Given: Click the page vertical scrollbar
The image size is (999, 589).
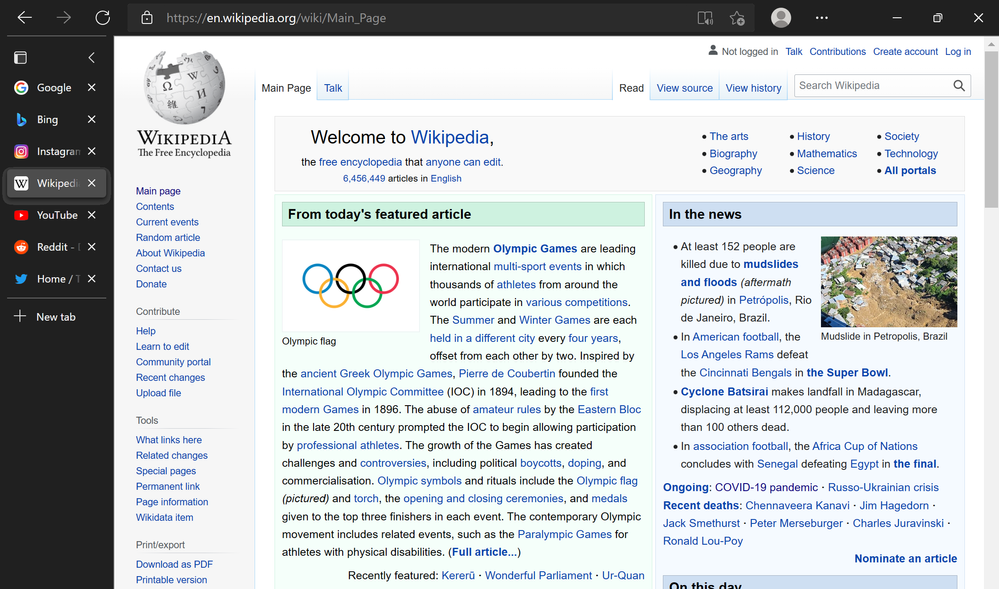Looking at the screenshot, I should (991, 129).
